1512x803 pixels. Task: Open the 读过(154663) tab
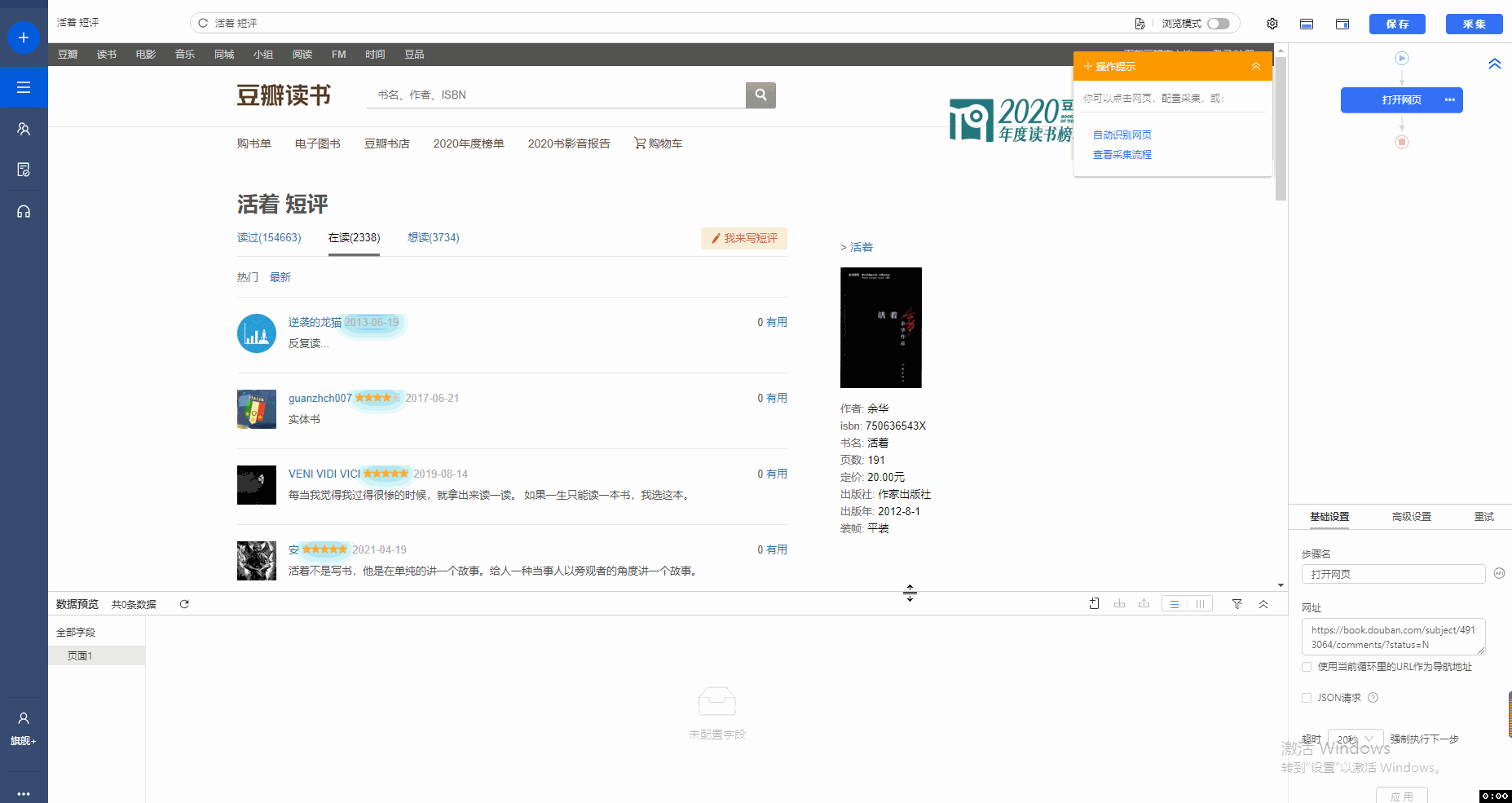pos(269,238)
